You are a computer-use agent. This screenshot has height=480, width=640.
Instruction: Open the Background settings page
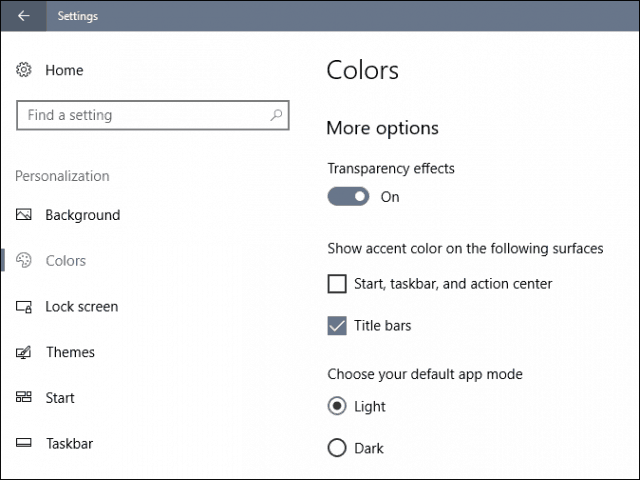[83, 215]
